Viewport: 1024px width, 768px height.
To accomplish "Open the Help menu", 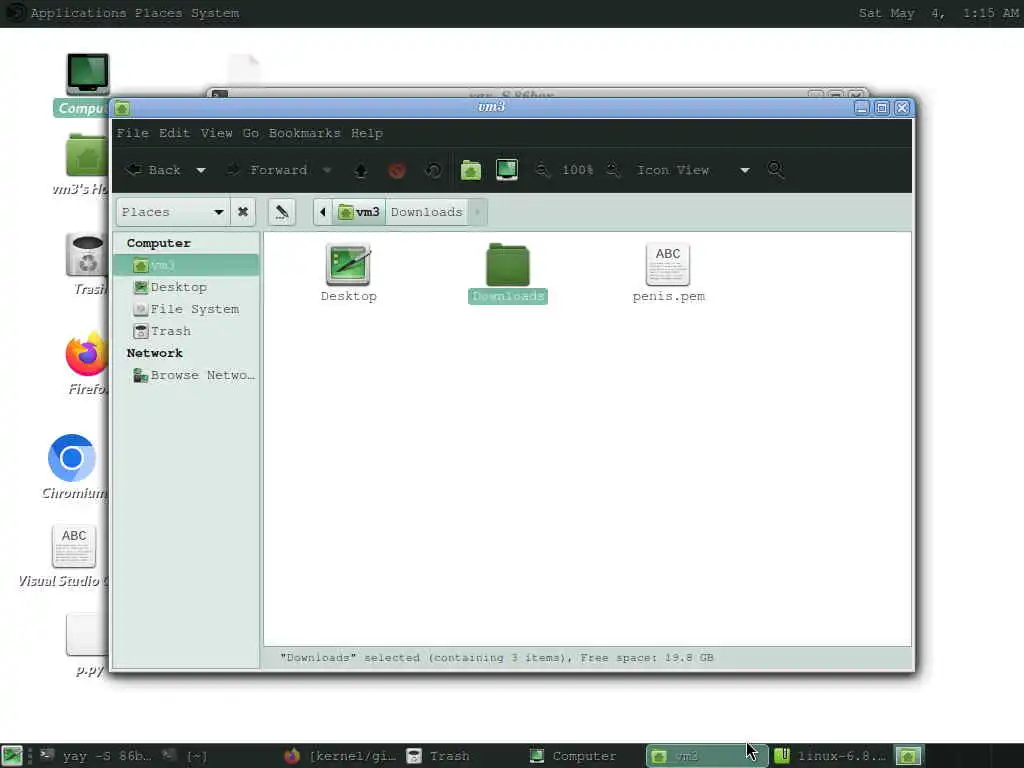I will point(367,133).
